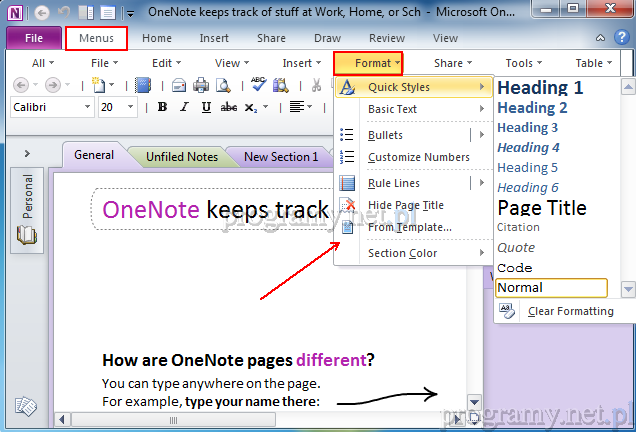The width and height of the screenshot is (636, 432).
Task: Expand the Section Color submenu
Action: pos(402,253)
